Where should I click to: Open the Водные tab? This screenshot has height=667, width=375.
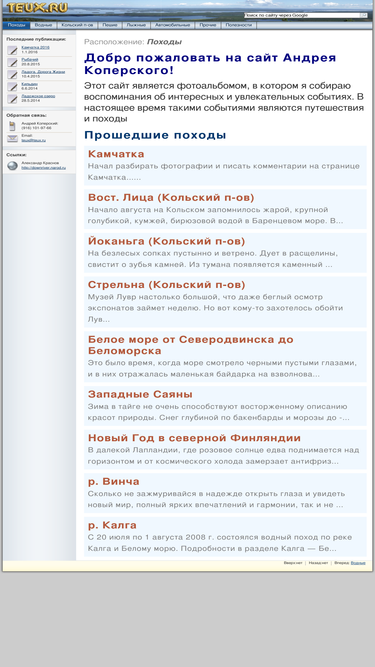pyautogui.click(x=43, y=25)
